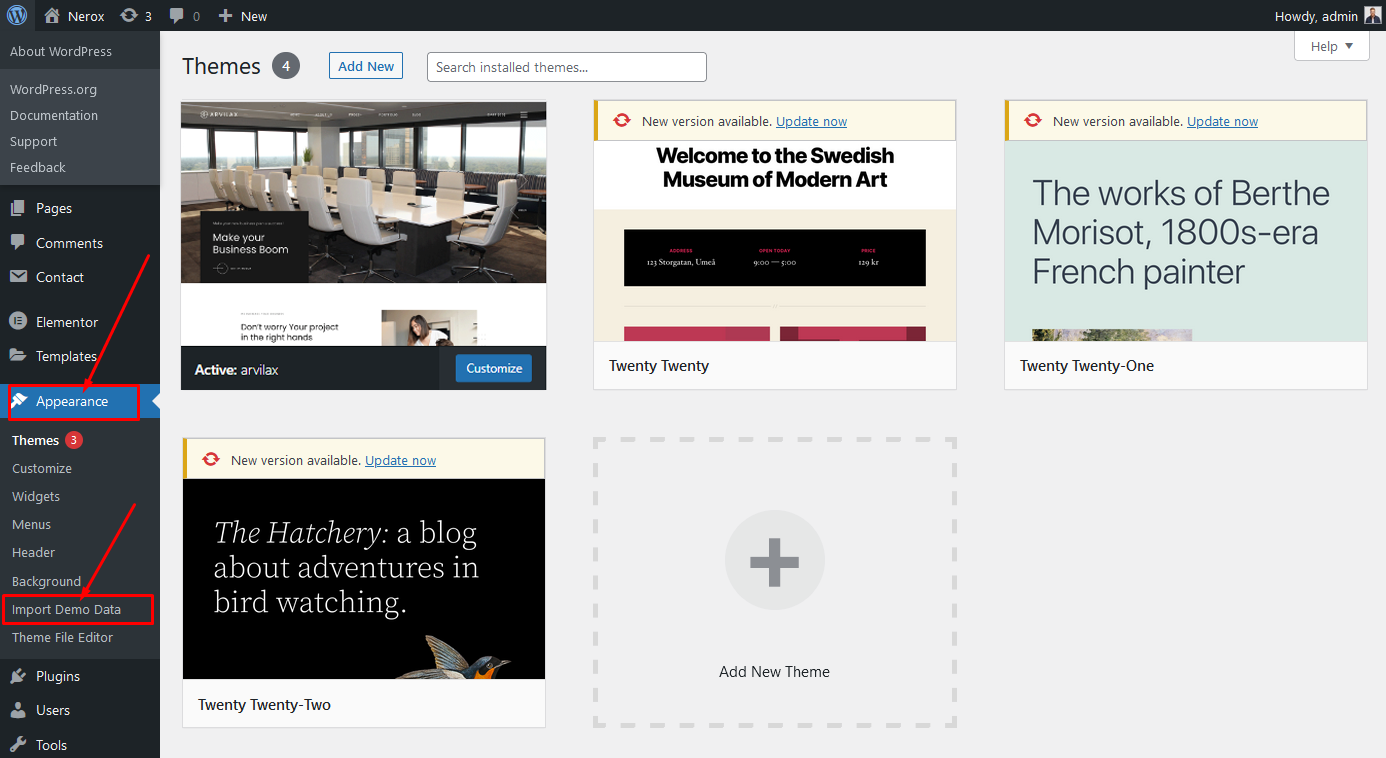Click the Add New Theme label

pyautogui.click(x=775, y=672)
